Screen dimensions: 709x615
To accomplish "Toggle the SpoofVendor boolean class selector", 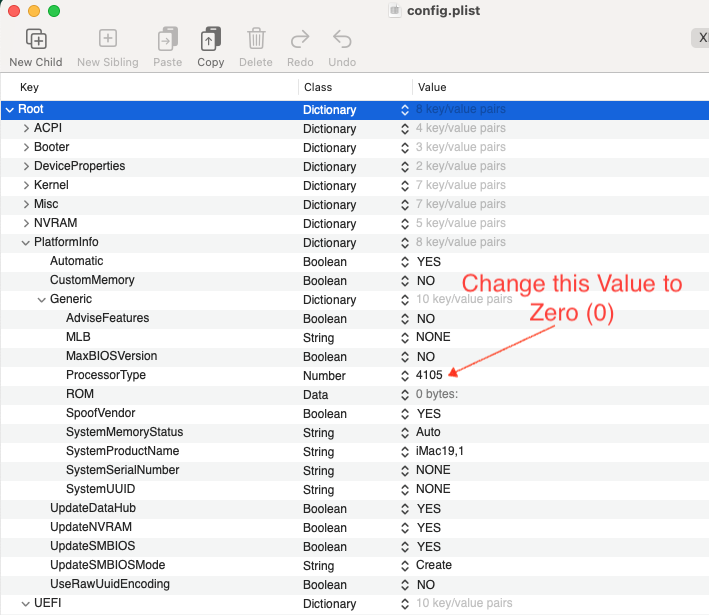I will pyautogui.click(x=405, y=414).
